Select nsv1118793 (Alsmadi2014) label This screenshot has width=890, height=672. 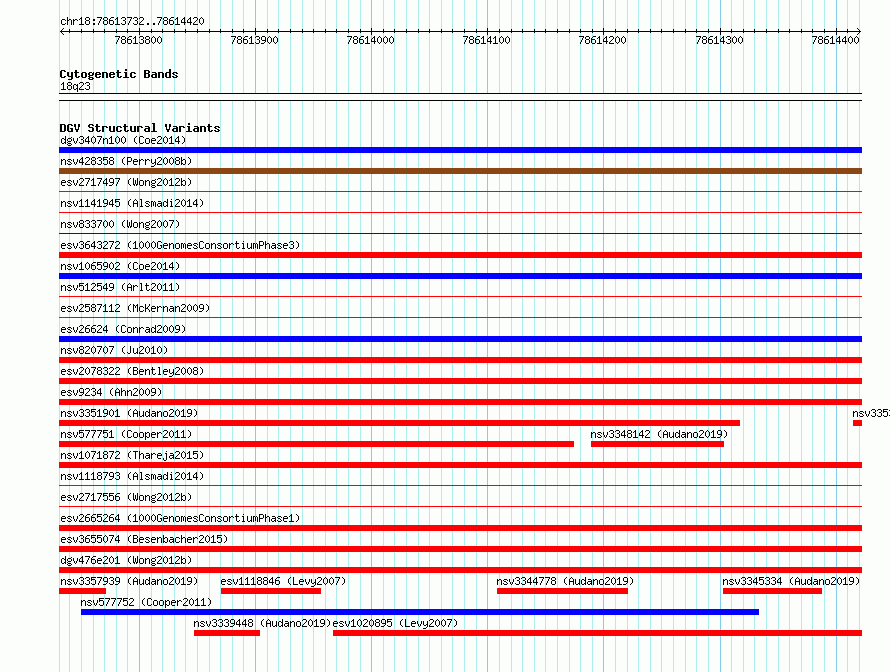pyautogui.click(x=132, y=476)
